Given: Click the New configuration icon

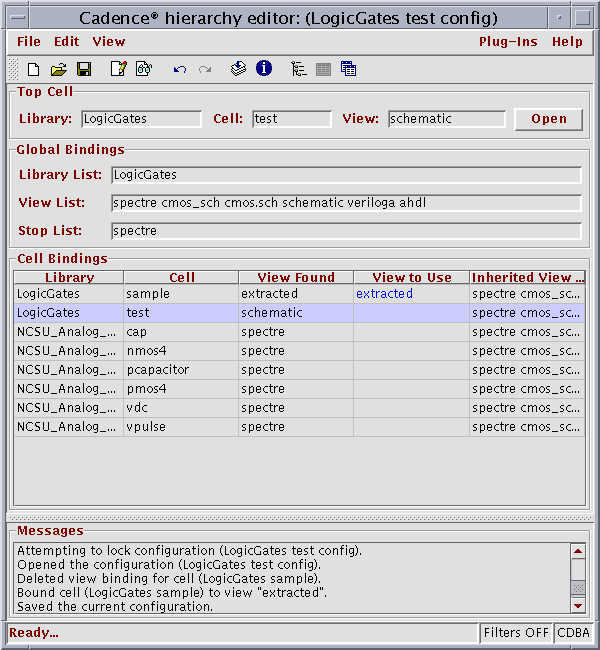Looking at the screenshot, I should [33, 69].
